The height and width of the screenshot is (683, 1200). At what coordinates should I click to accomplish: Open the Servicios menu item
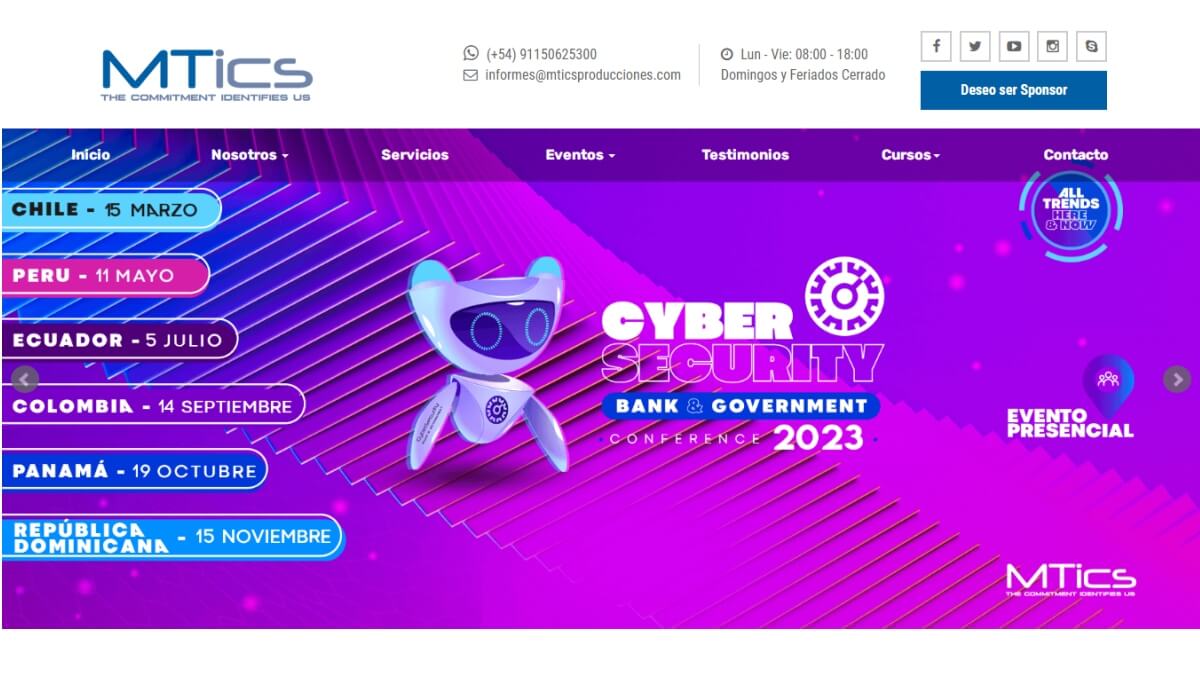(415, 155)
